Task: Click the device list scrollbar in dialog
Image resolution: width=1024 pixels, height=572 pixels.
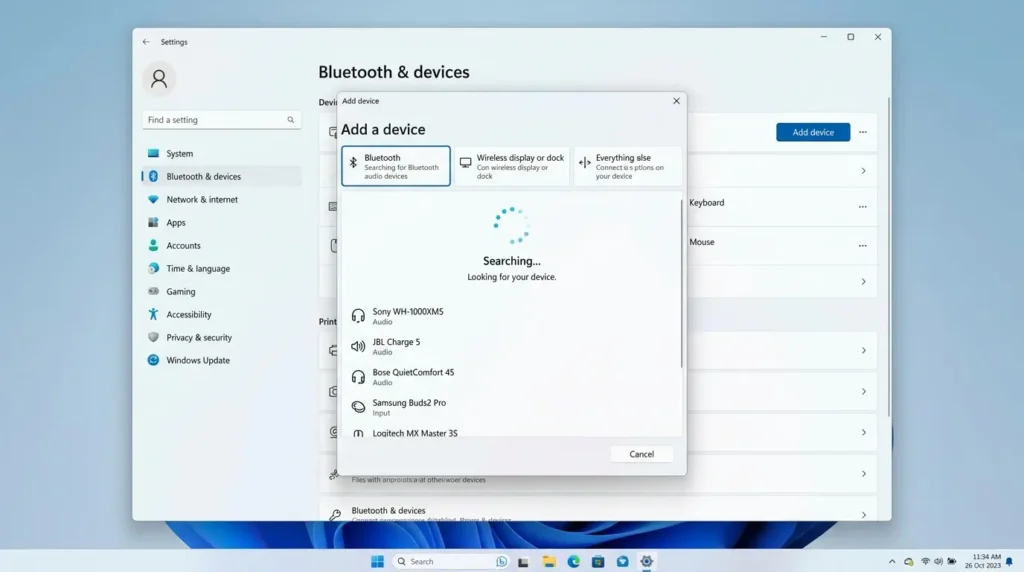Action: pyautogui.click(x=681, y=283)
